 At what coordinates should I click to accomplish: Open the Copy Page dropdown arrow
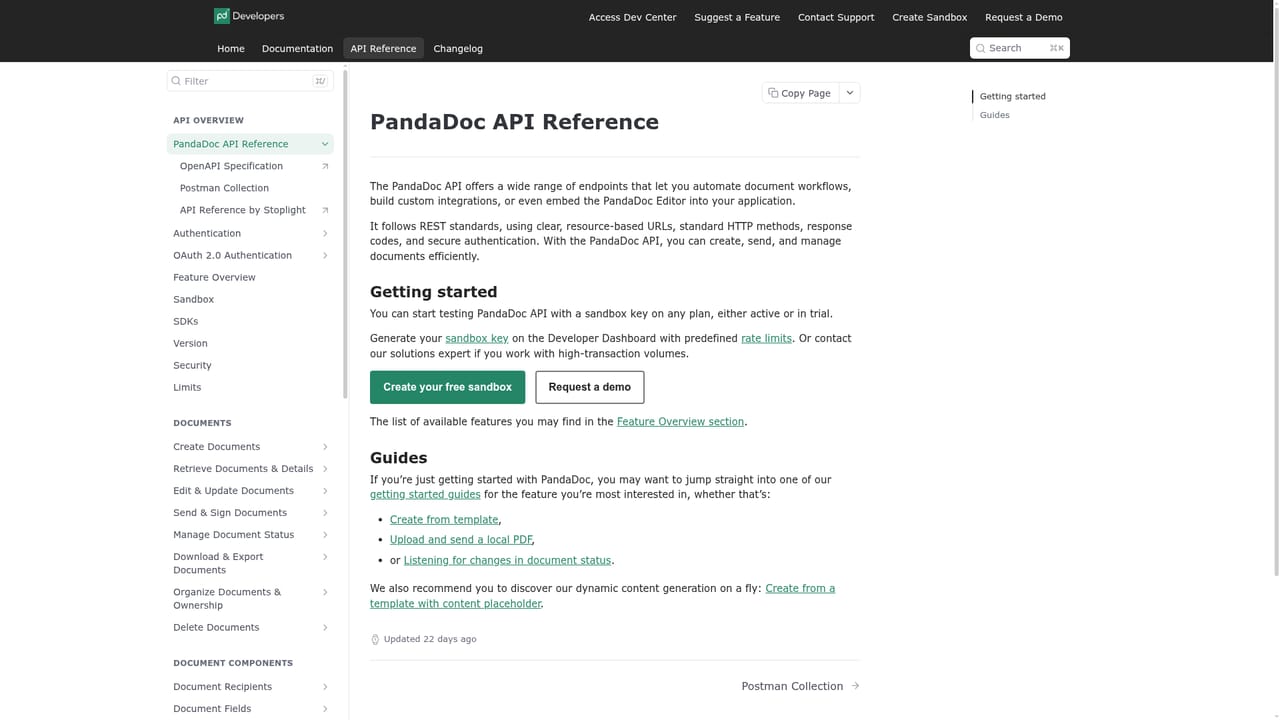(x=850, y=93)
